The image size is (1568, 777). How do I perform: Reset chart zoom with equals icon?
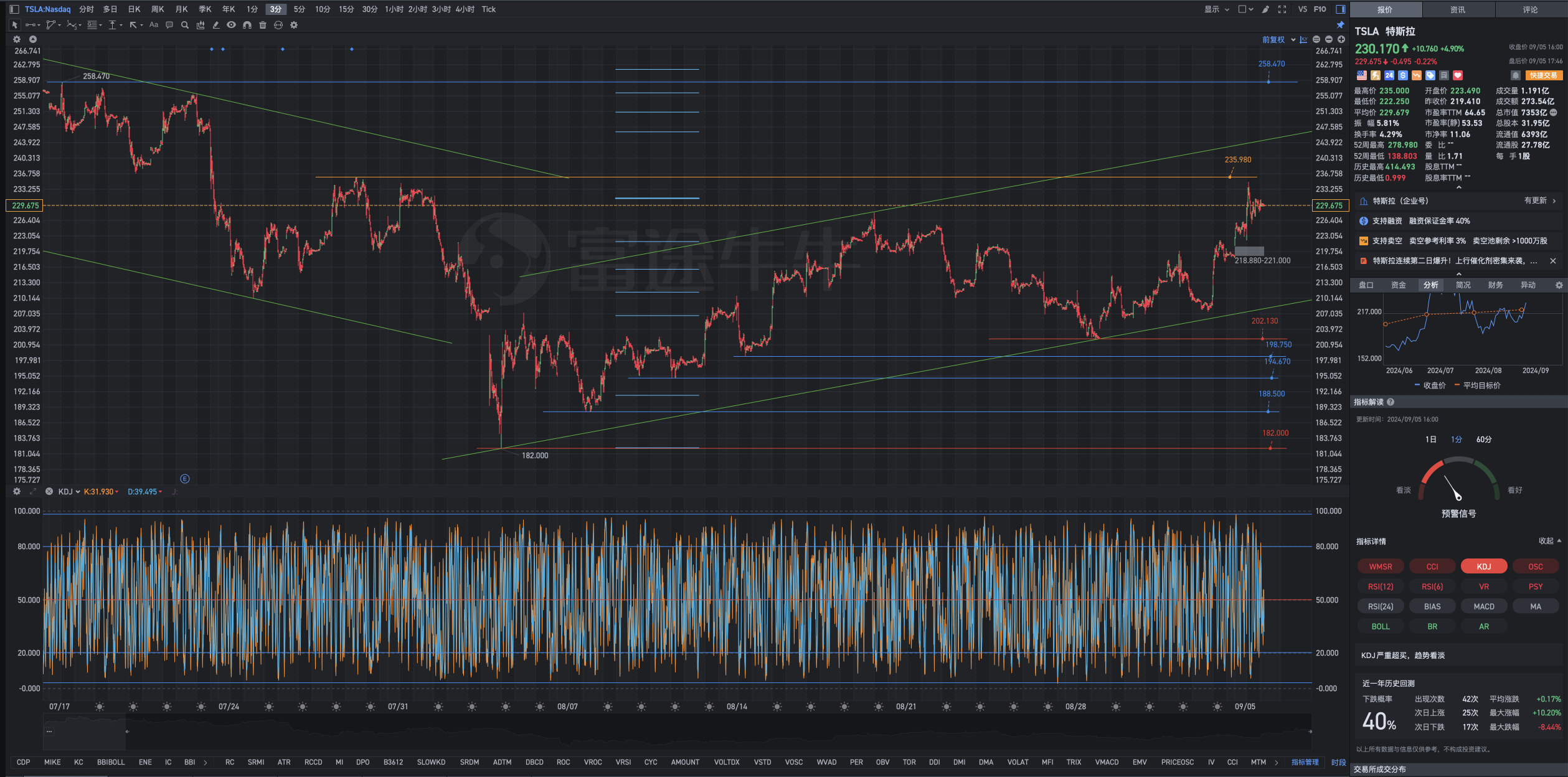pyautogui.click(x=1316, y=39)
